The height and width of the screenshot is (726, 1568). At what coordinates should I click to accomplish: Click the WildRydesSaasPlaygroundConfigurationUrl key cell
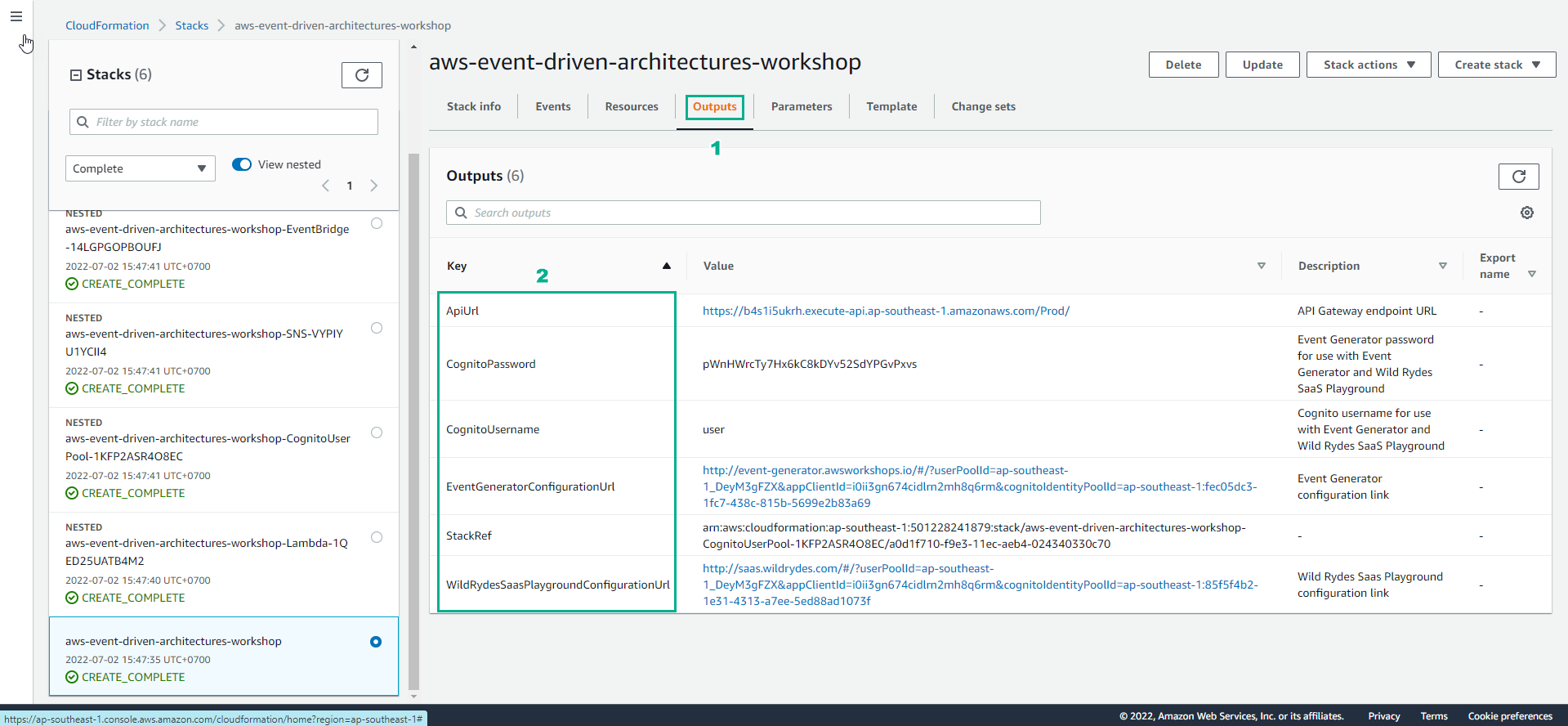[558, 585]
